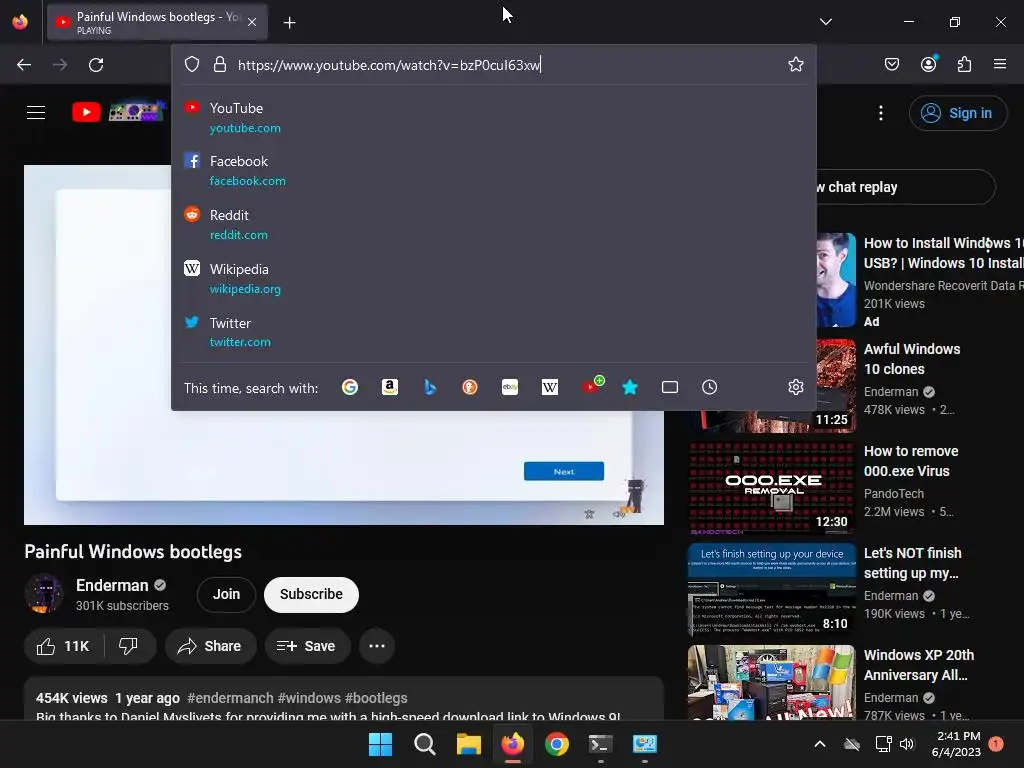Screen dimensions: 1024x768
Task: Search within history clock icon
Action: pyautogui.click(x=709, y=387)
